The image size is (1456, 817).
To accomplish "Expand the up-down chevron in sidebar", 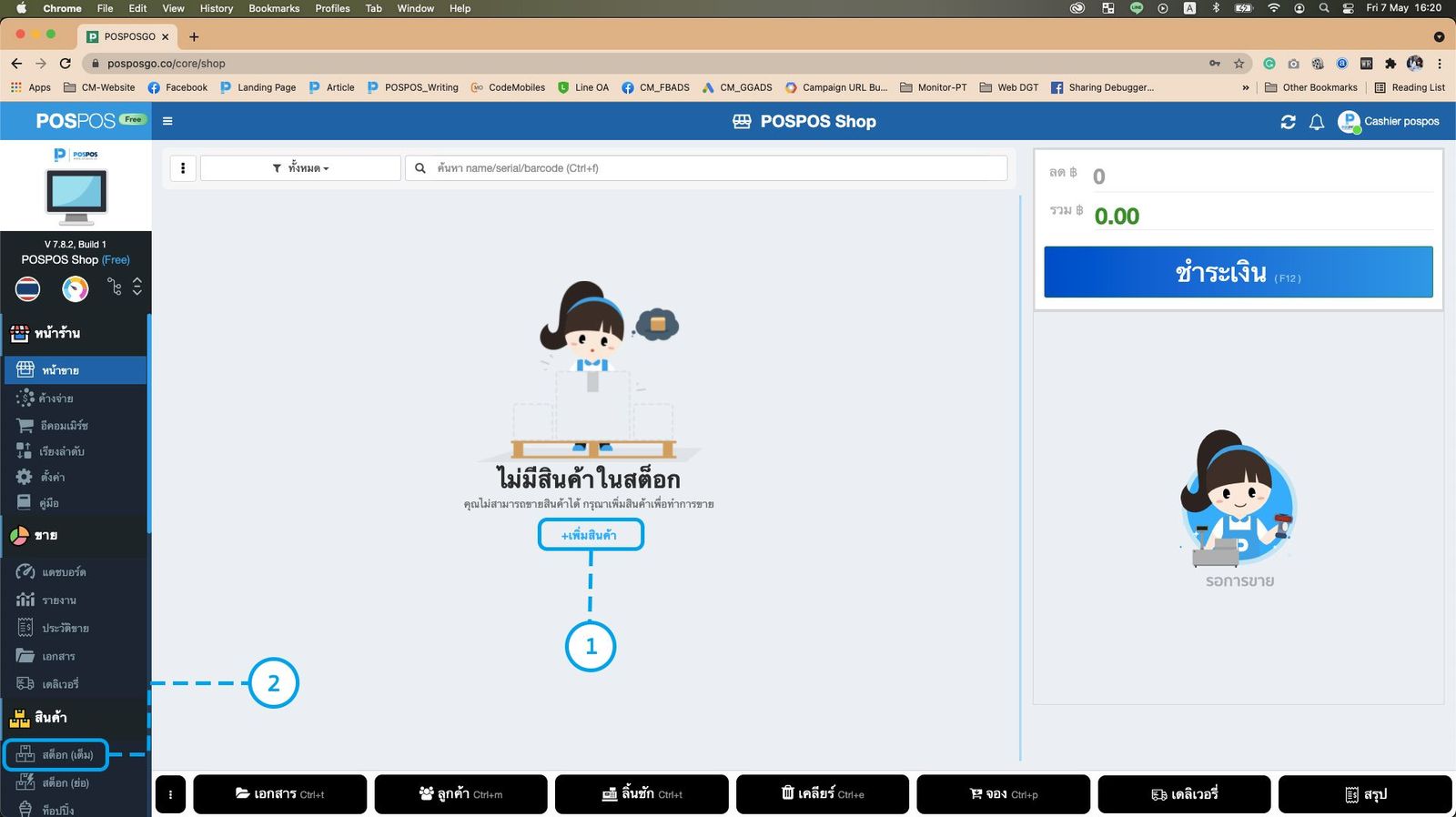I will tap(137, 287).
